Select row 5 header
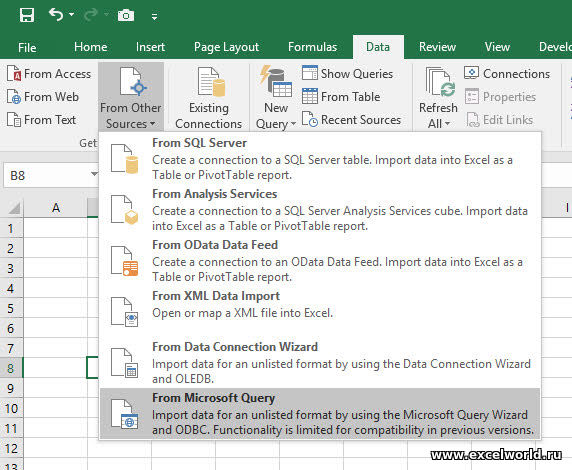The width and height of the screenshot is (572, 470). [x=11, y=309]
